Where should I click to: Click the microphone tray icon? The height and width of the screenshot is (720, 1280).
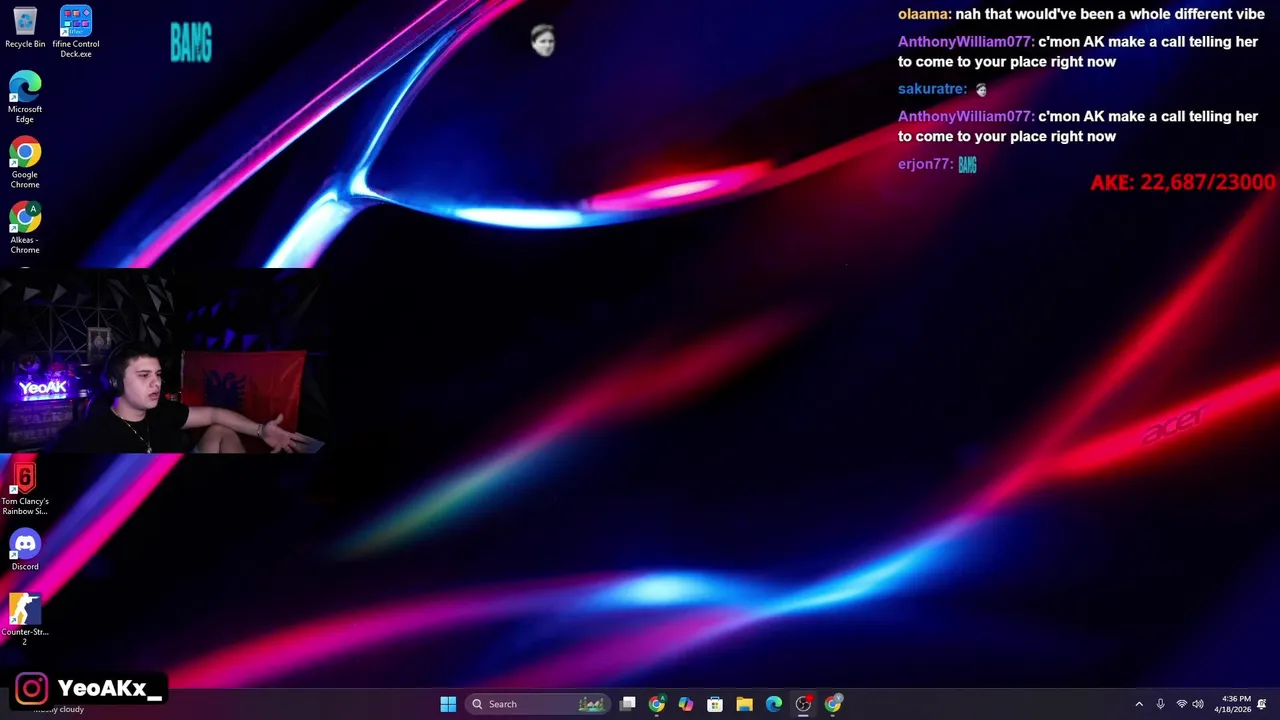click(1160, 704)
